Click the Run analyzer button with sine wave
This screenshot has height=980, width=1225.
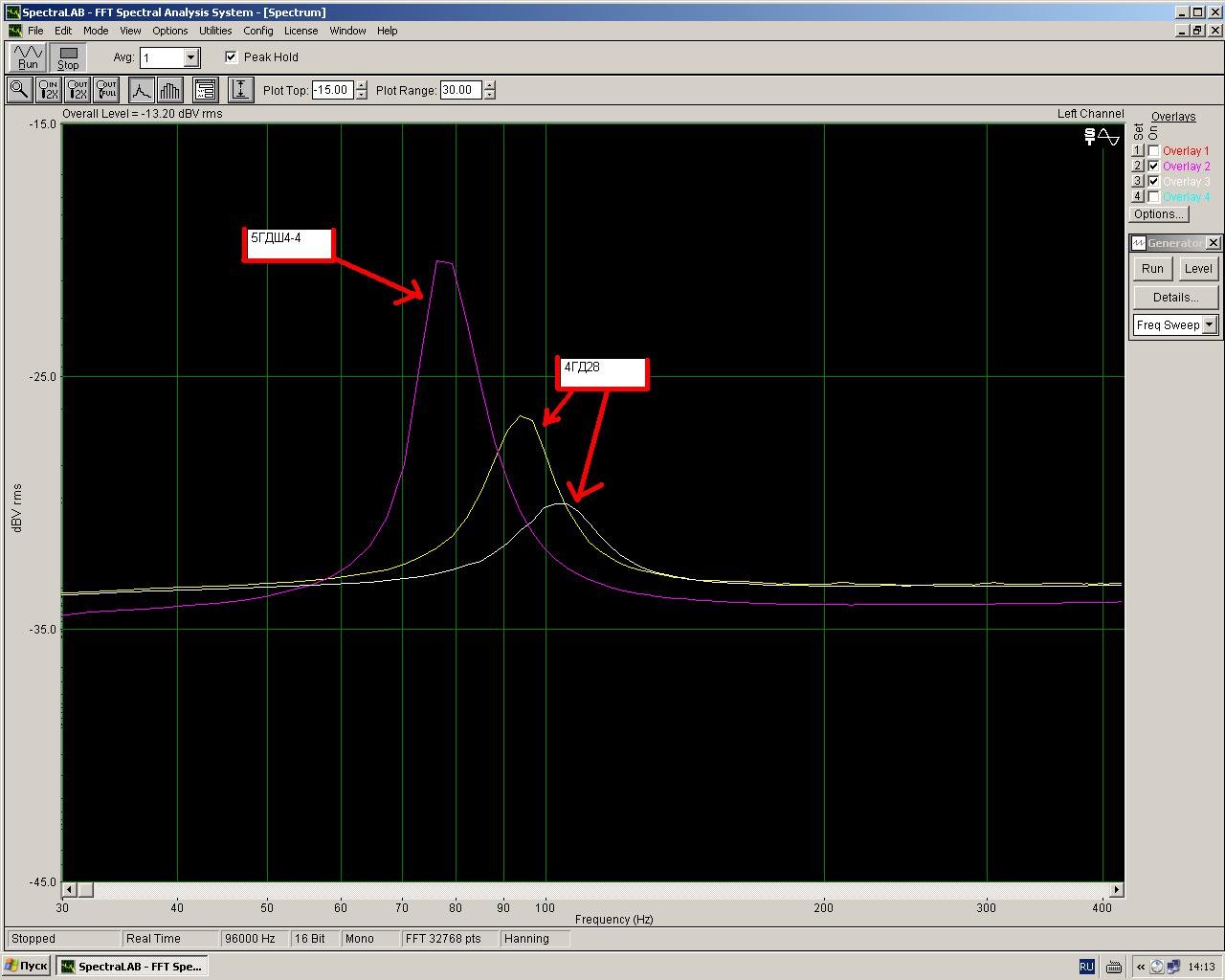coord(28,57)
